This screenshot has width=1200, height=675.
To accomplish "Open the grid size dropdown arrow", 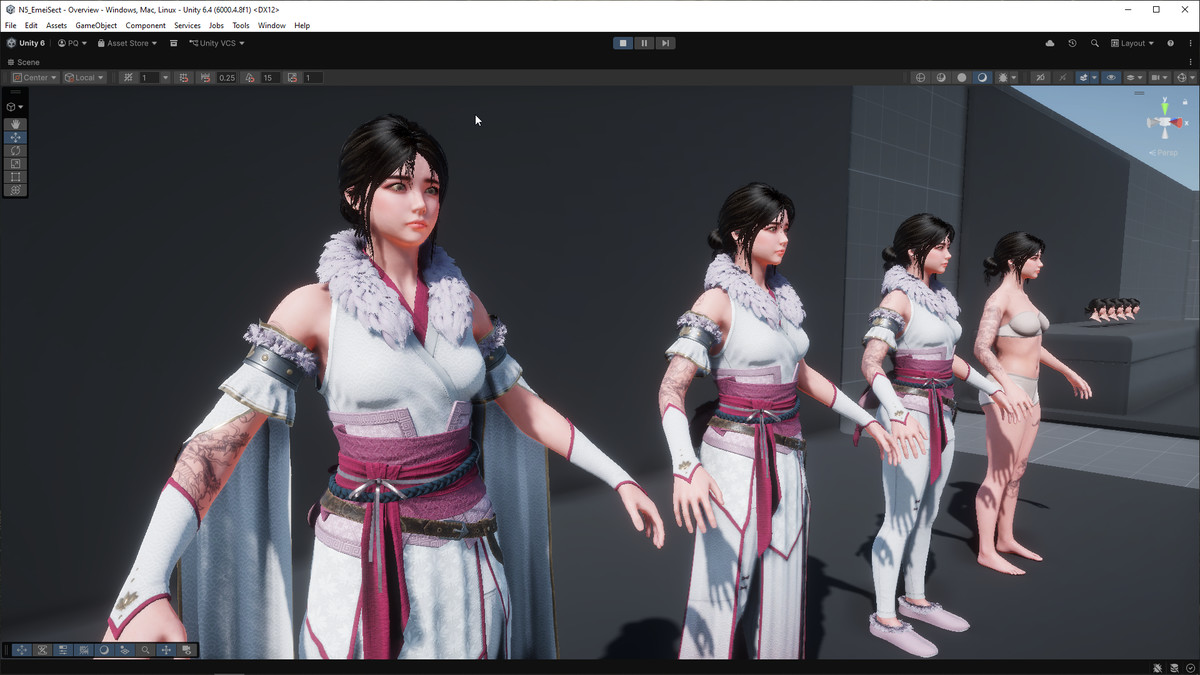I will [x=165, y=77].
